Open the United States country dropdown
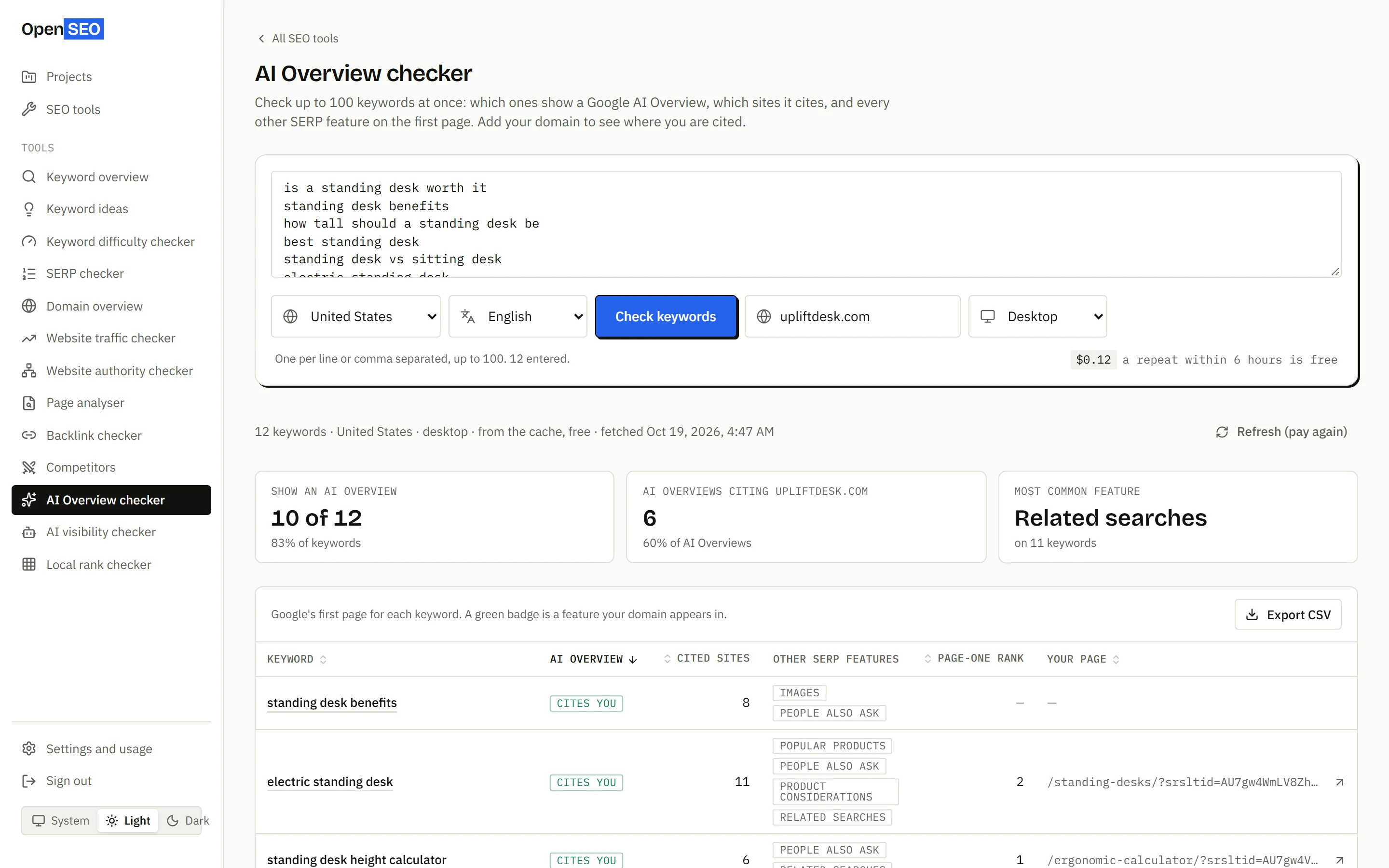 click(356, 316)
